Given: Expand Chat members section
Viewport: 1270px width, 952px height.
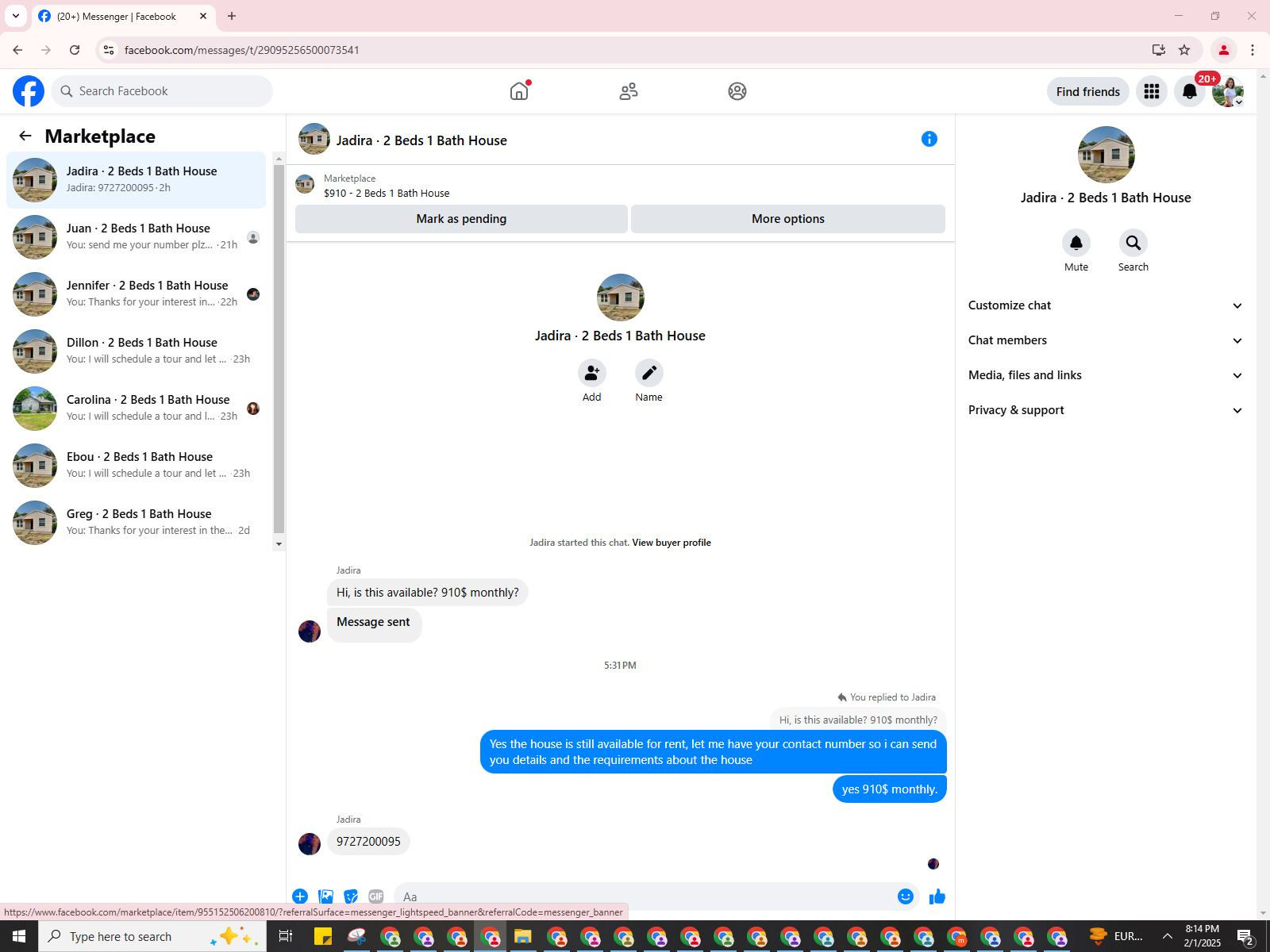Looking at the screenshot, I should [1105, 340].
